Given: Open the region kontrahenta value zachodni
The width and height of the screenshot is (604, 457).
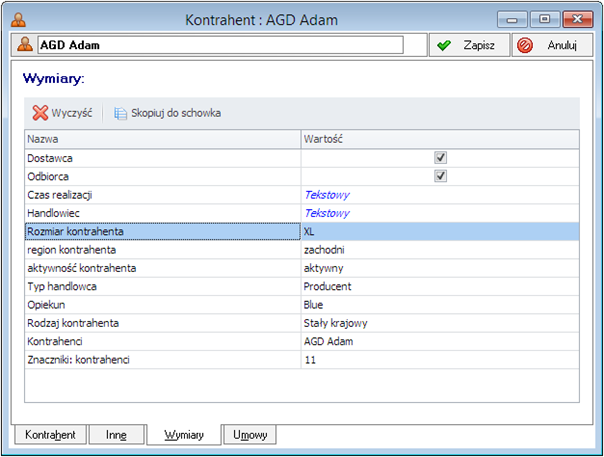Looking at the screenshot, I should (x=440, y=250).
